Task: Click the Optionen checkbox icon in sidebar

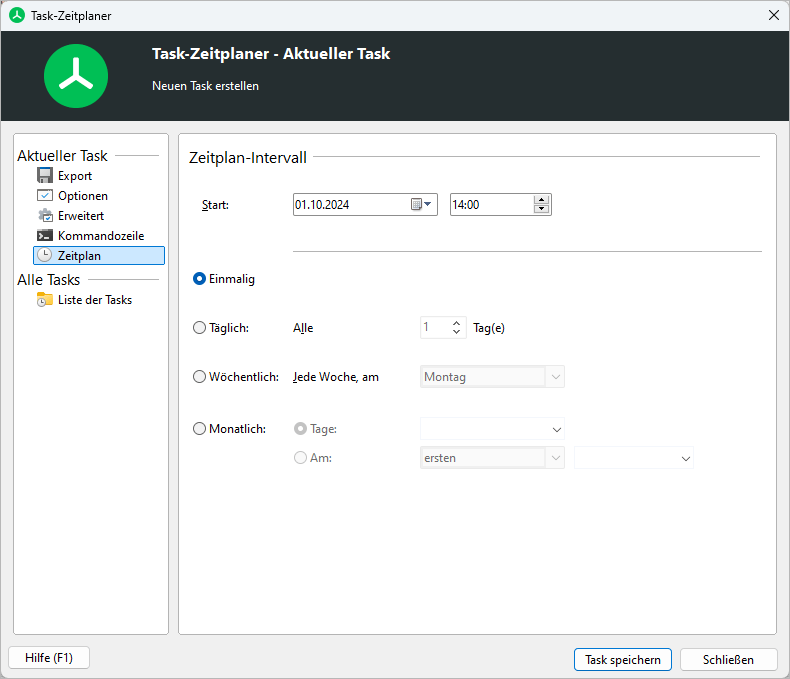Action: 45,195
